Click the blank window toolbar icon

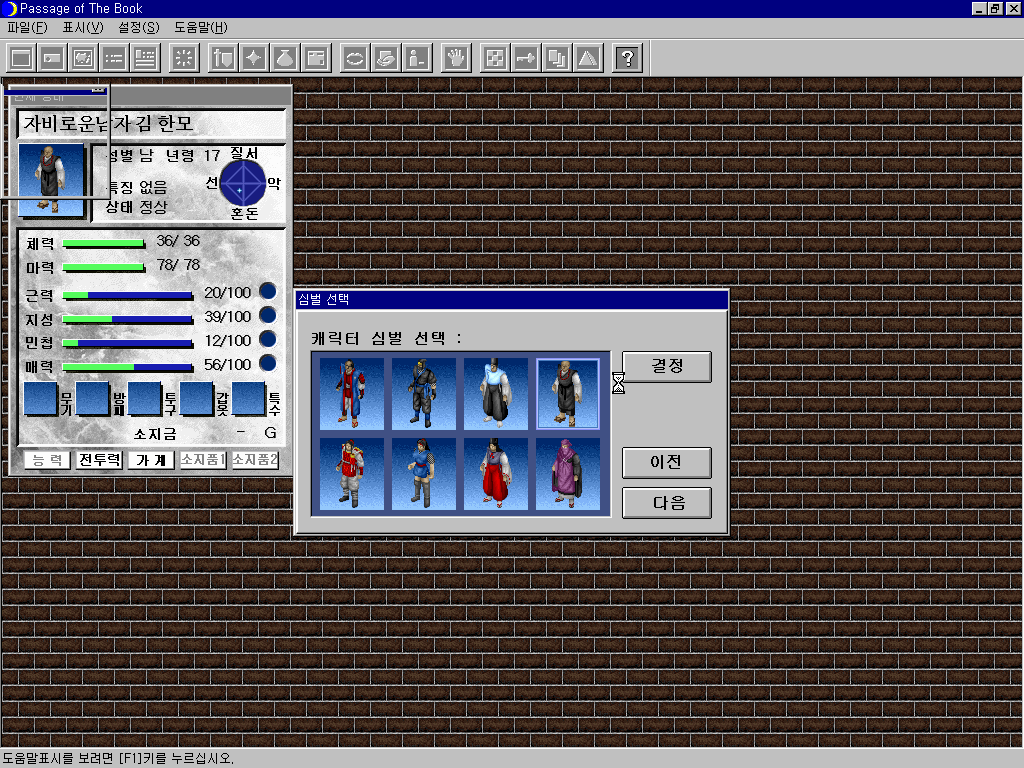pos(22,58)
